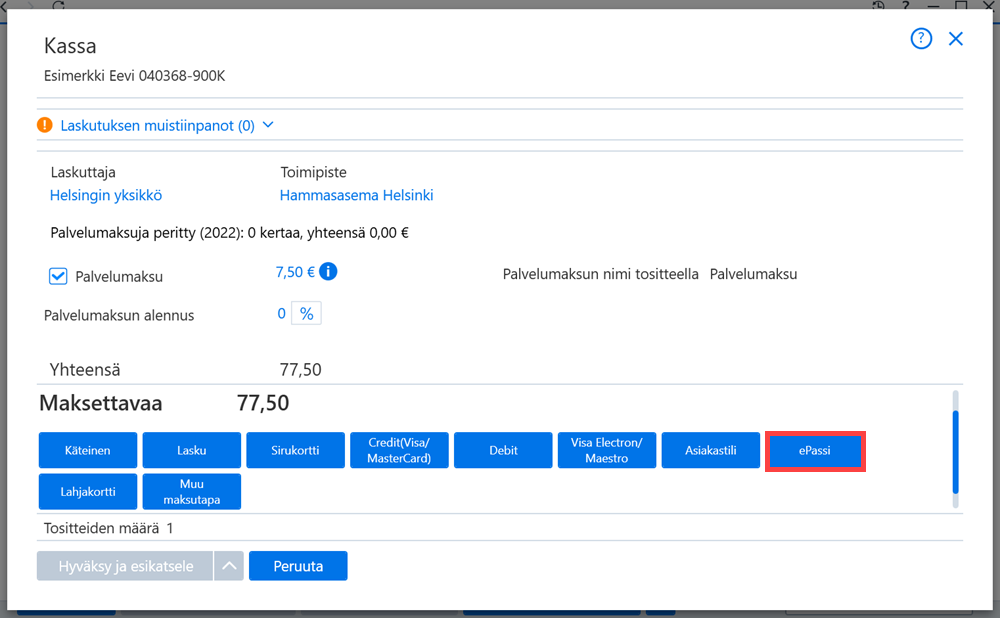Click the Tositteiden määrä value 1

(x=170, y=528)
